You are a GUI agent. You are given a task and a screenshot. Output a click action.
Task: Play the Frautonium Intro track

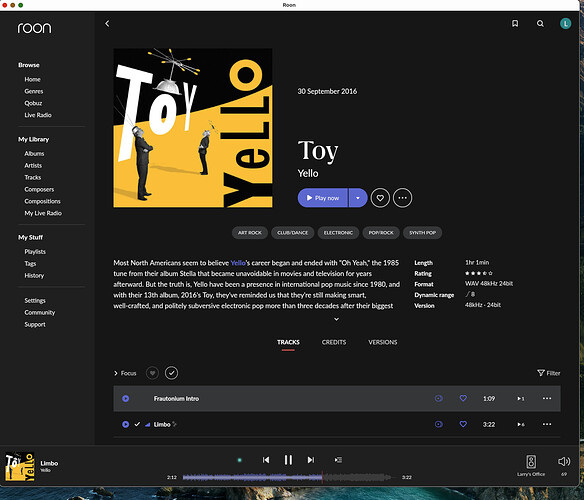pyautogui.click(x=126, y=398)
